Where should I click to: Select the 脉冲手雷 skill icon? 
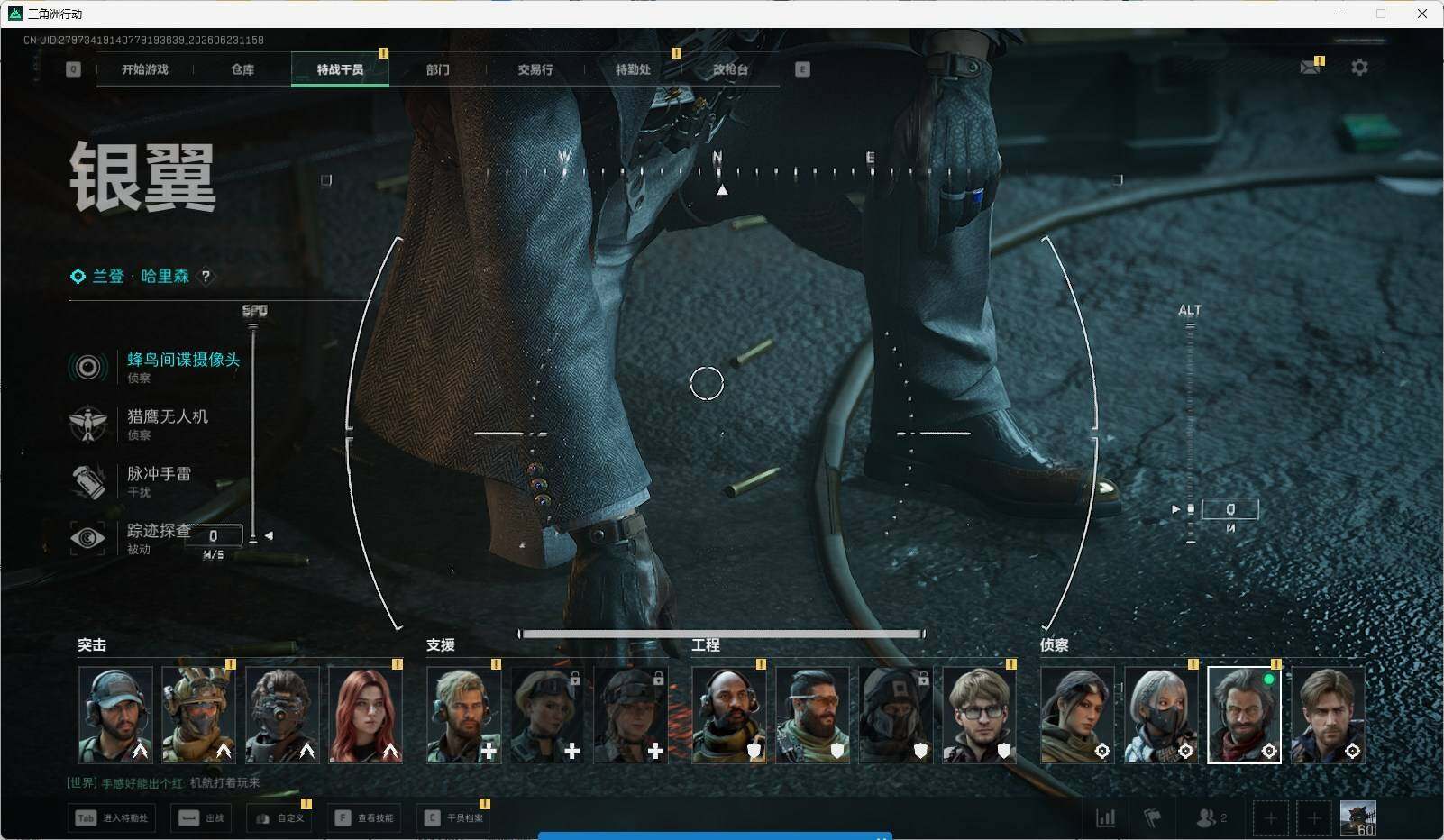pyautogui.click(x=88, y=481)
